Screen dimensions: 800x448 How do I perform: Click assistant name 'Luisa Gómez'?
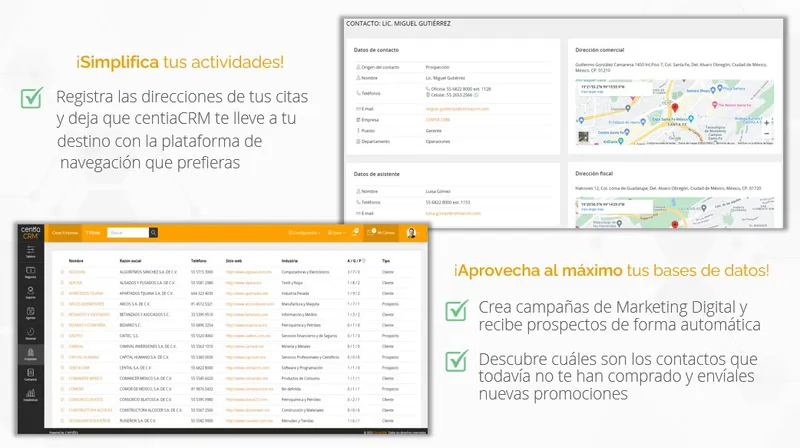pos(438,191)
